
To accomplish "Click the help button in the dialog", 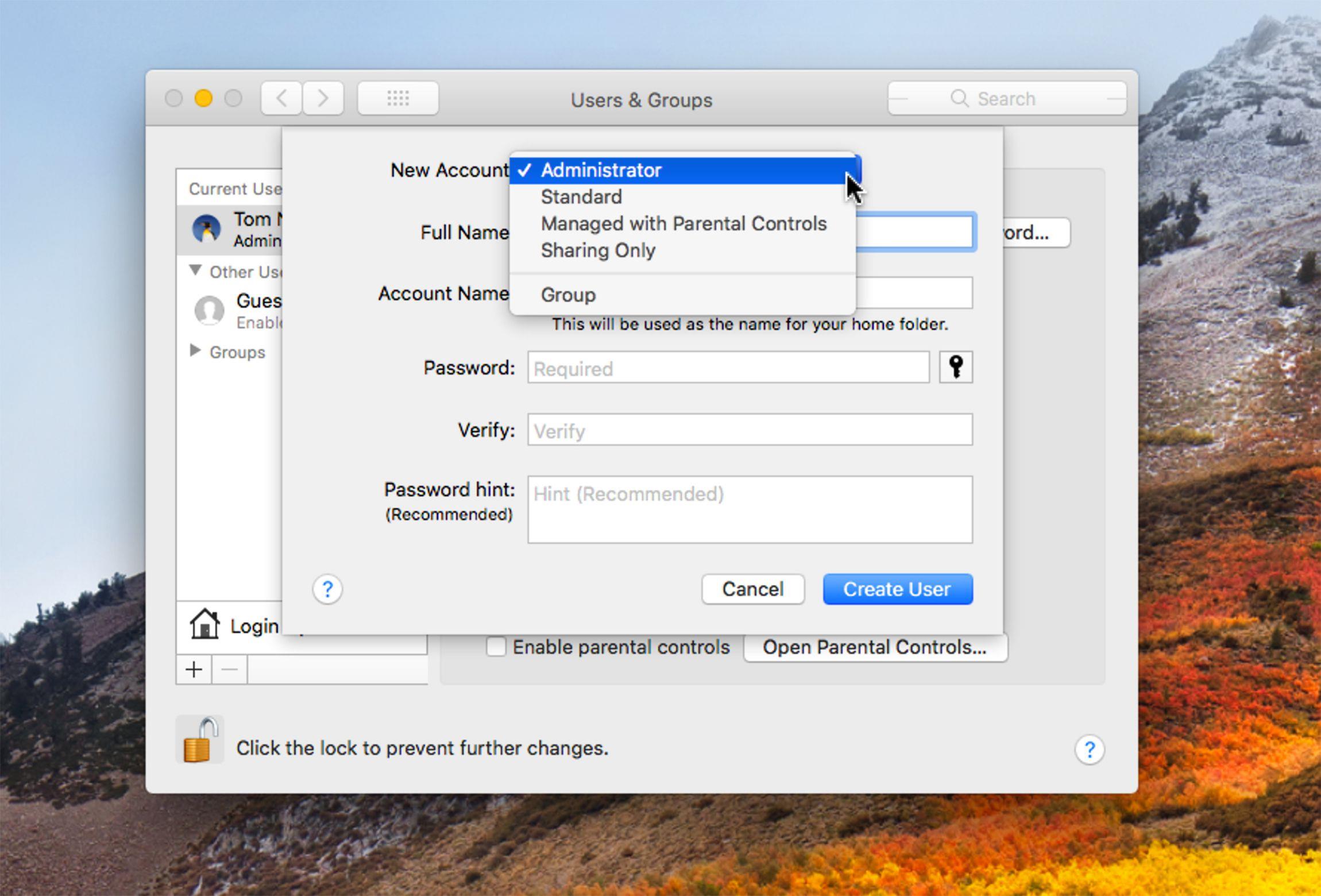I will [x=327, y=589].
